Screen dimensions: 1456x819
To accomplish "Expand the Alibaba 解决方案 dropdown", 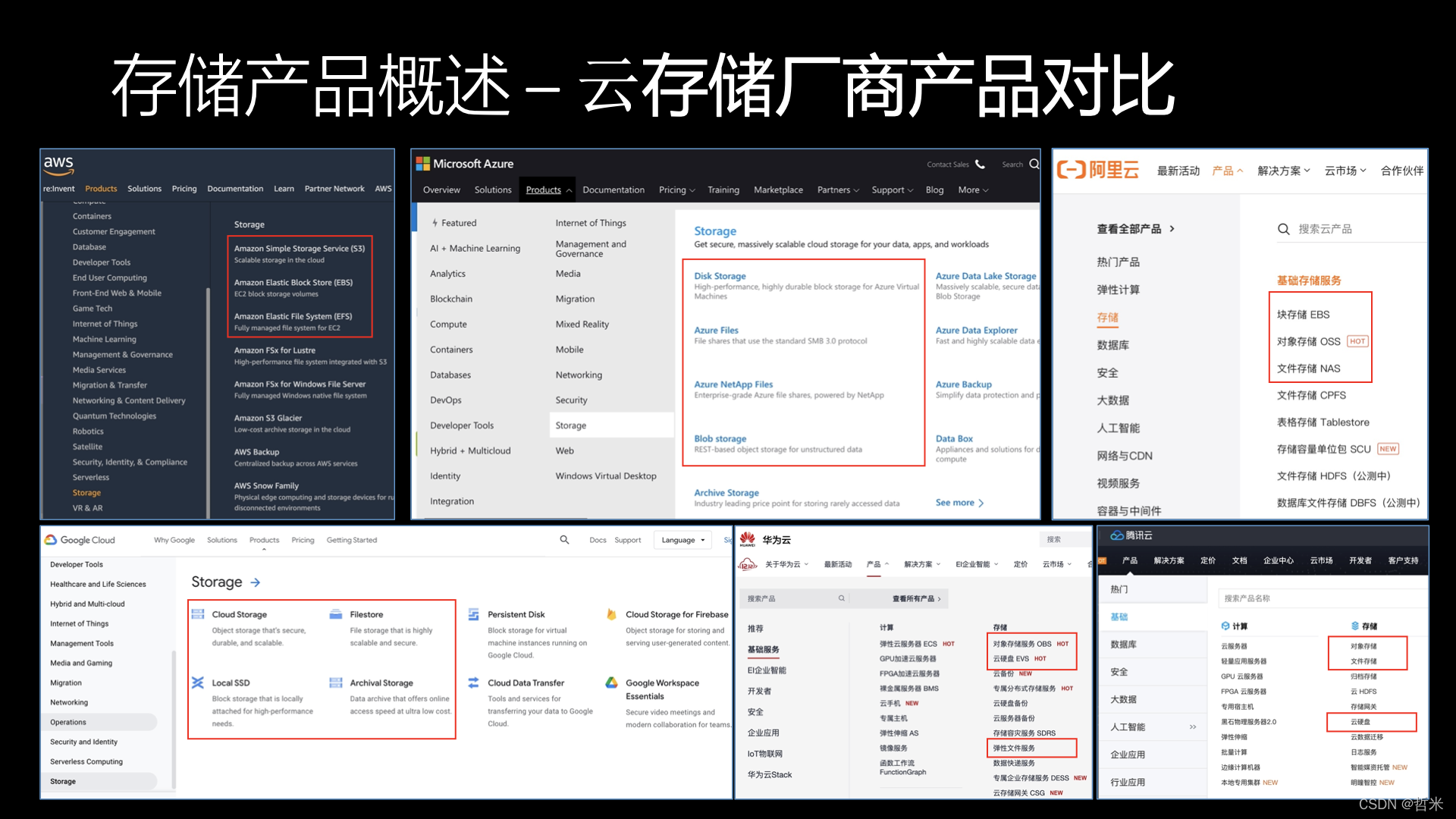I will pyautogui.click(x=1283, y=171).
